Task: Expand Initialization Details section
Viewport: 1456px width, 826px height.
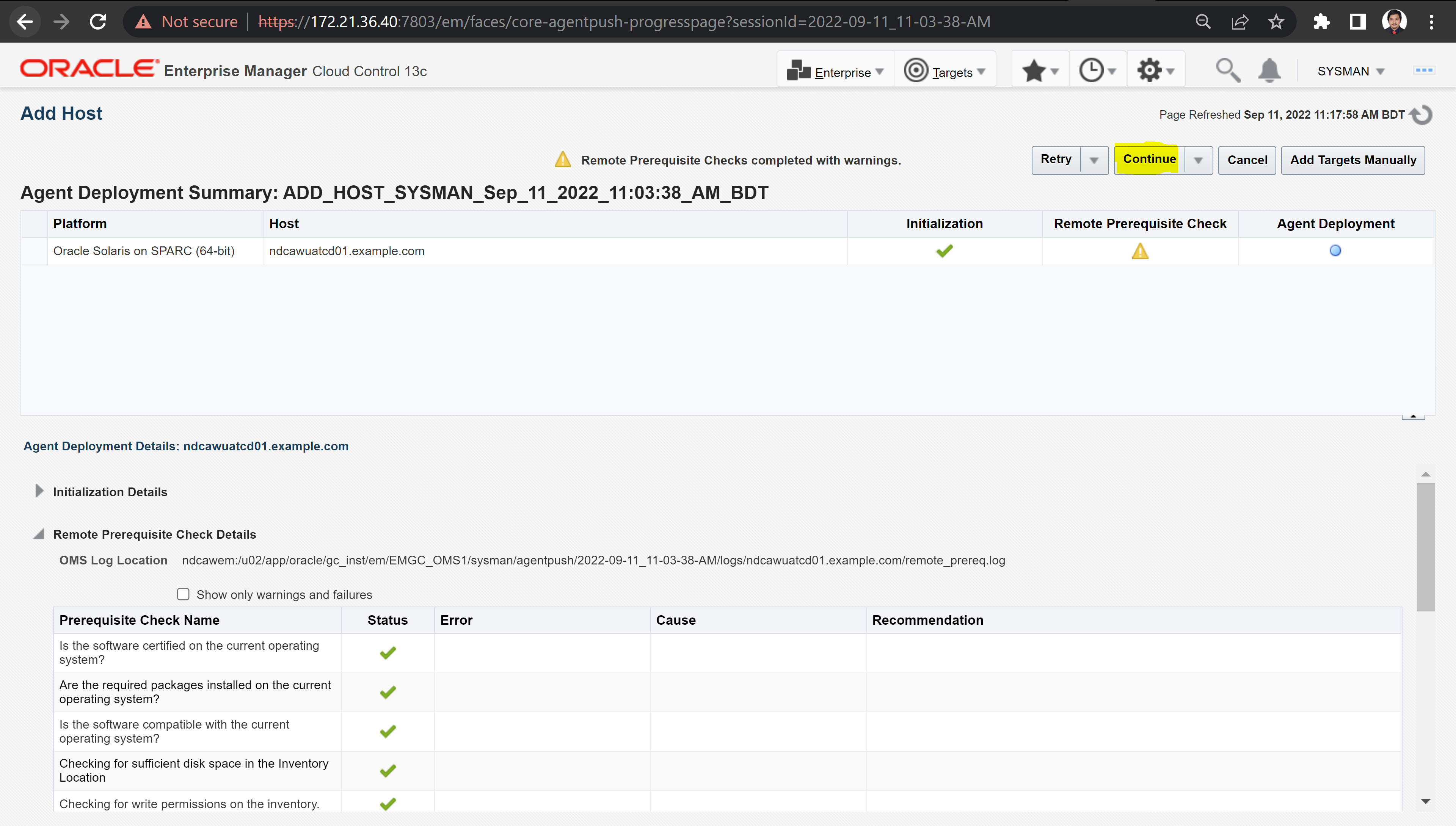Action: pos(39,491)
